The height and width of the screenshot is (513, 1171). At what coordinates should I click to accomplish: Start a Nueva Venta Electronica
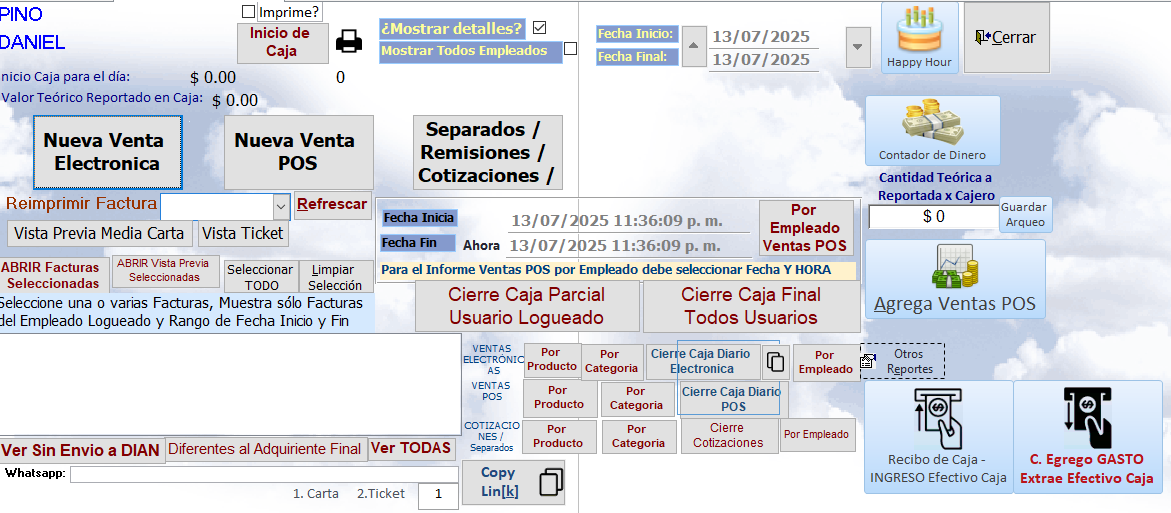tap(107, 152)
